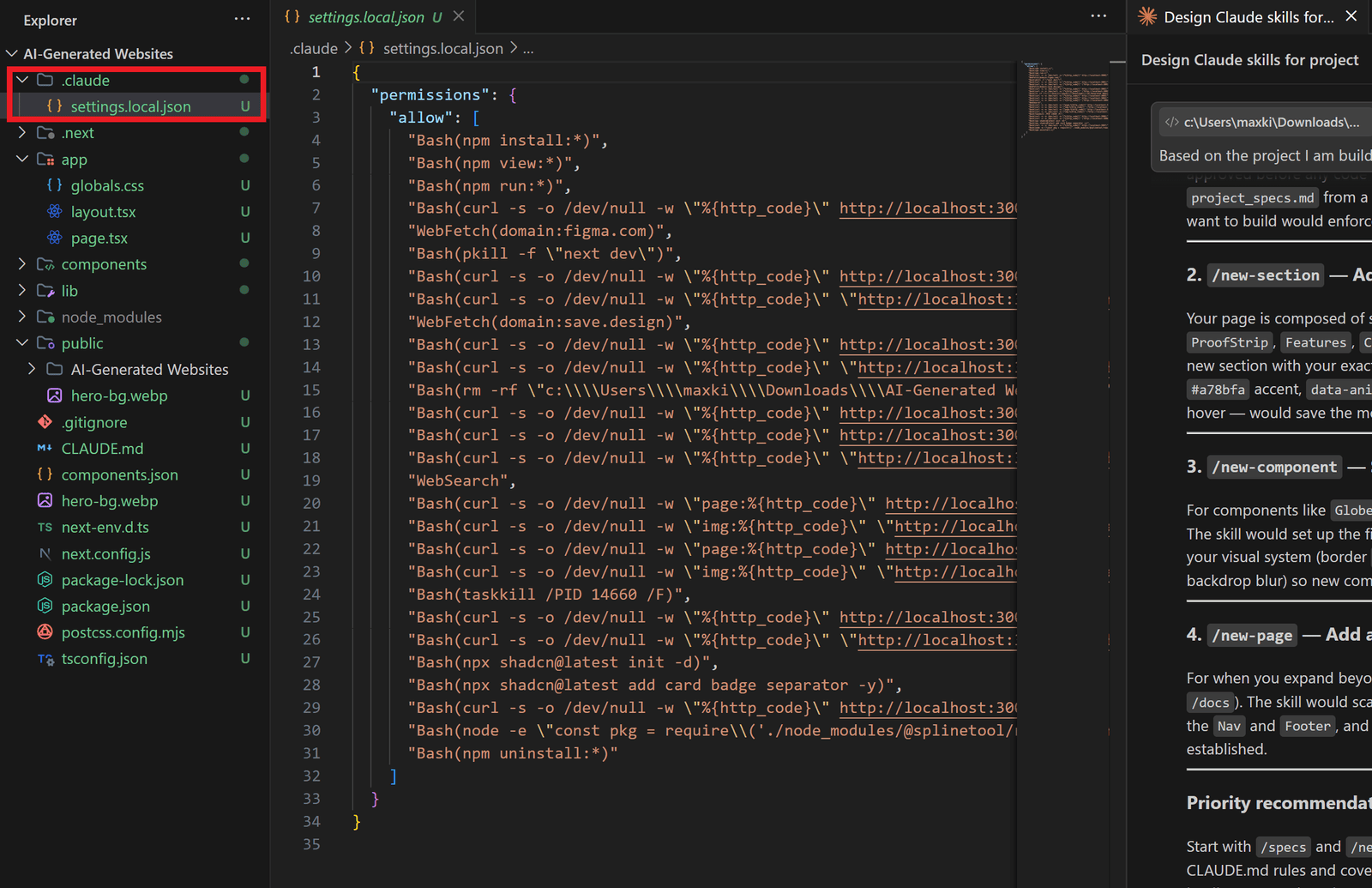Viewport: 1372px width, 888px height.
Task: Expand the .next folder
Action: tap(77, 133)
